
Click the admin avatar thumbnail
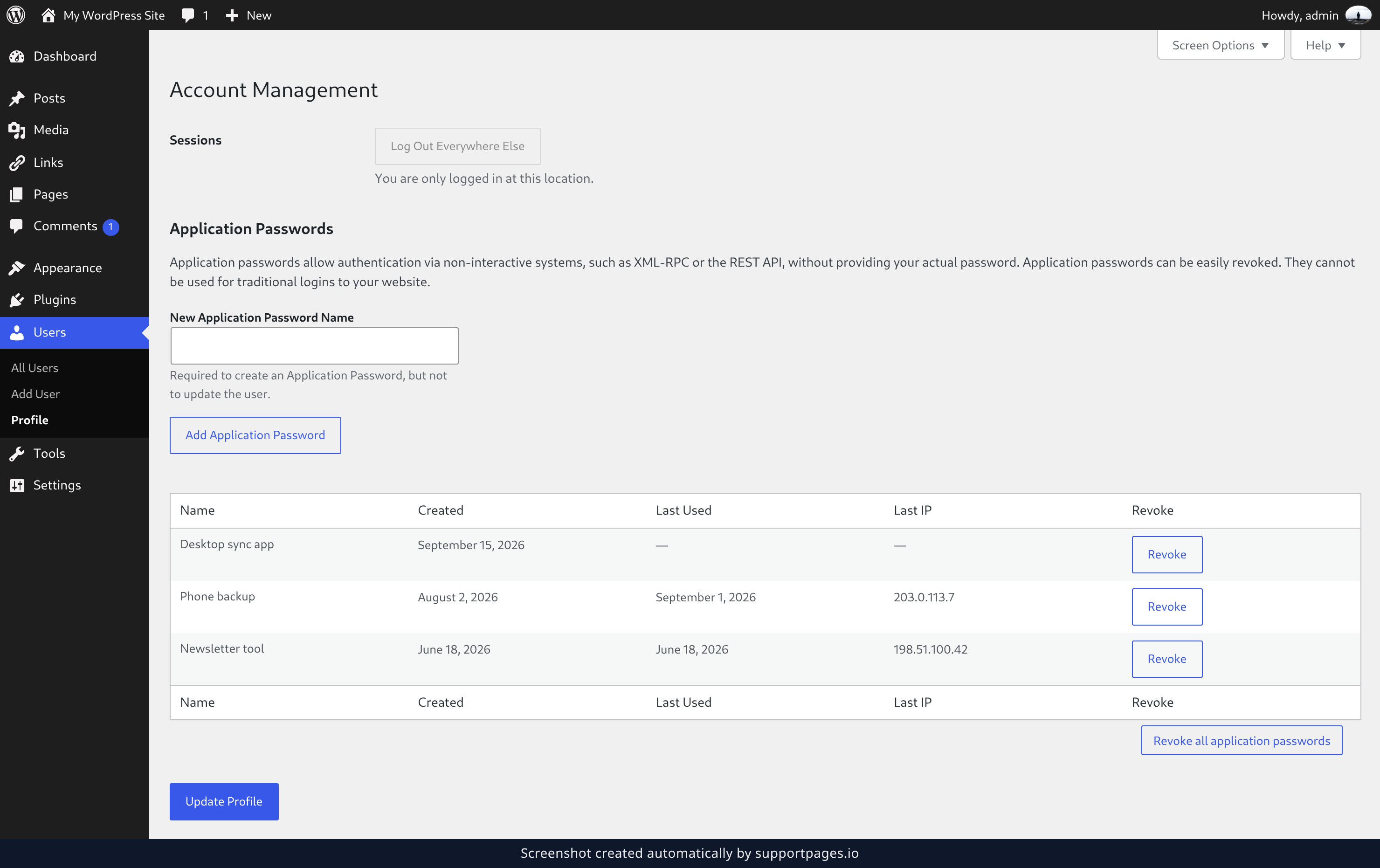click(x=1358, y=15)
